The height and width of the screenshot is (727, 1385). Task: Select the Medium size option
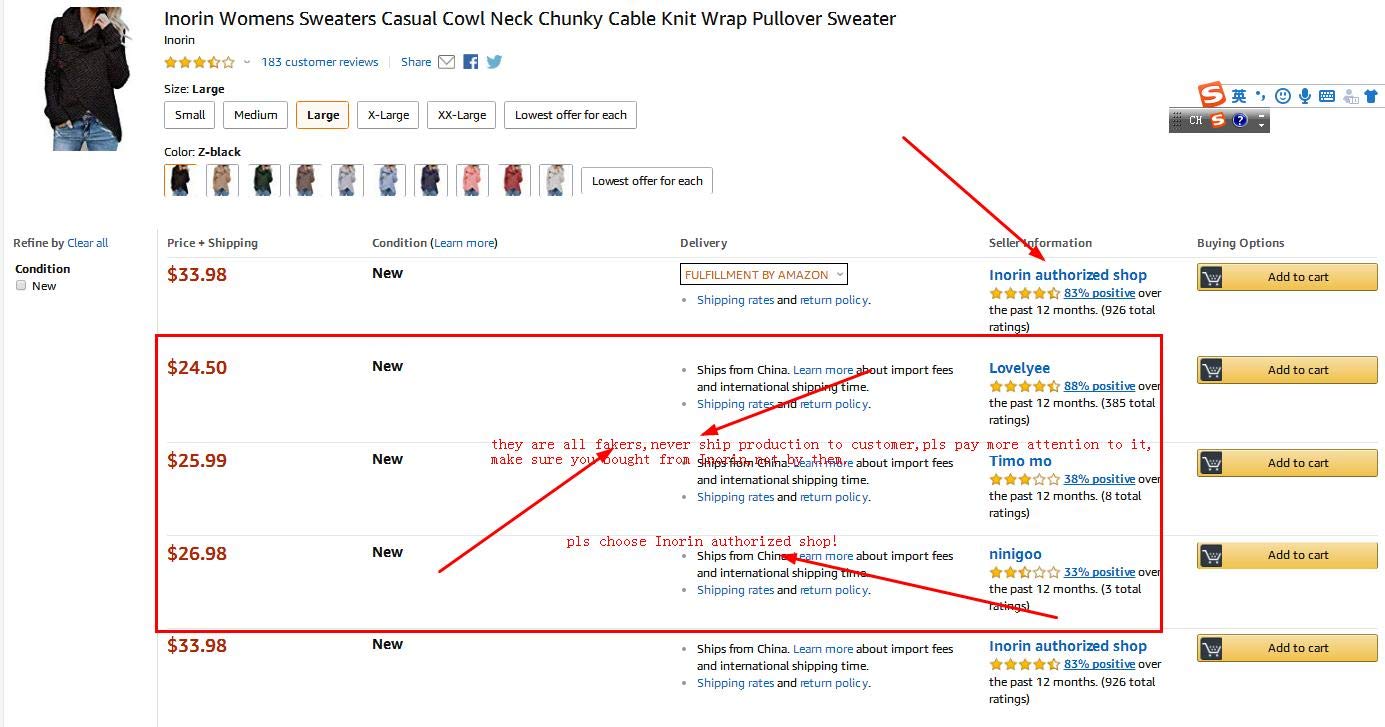coord(255,115)
